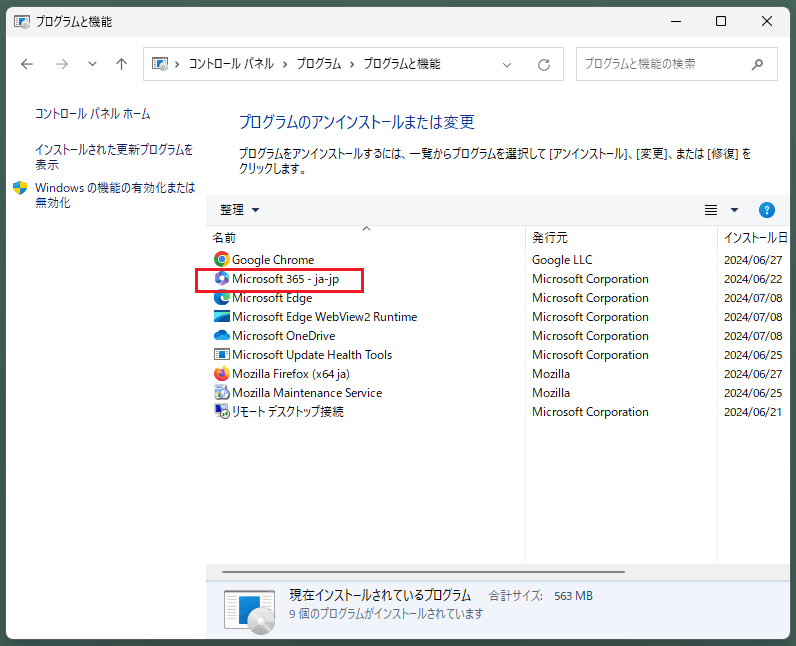Select Google Chrome in the program list

[x=273, y=260]
